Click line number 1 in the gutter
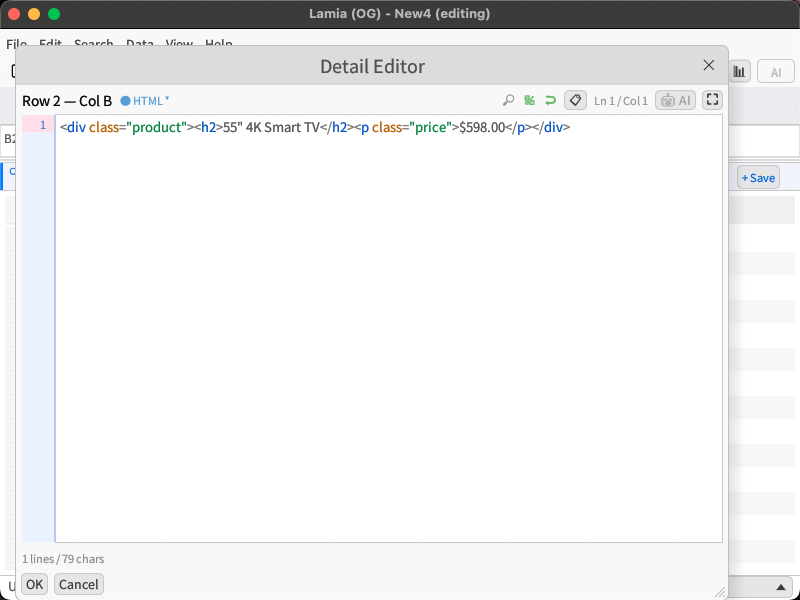Viewport: 800px width, 600px height. [43, 125]
